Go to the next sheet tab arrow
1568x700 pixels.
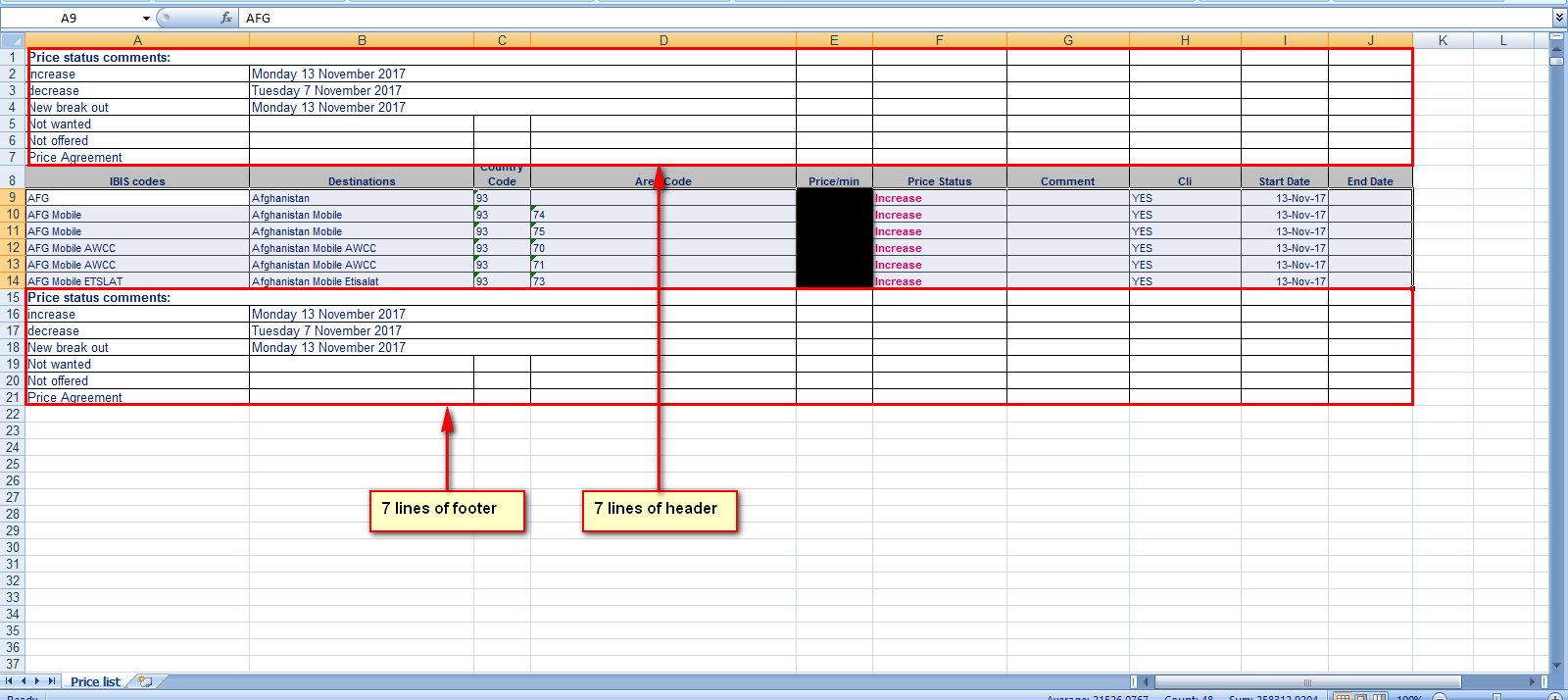[x=37, y=681]
